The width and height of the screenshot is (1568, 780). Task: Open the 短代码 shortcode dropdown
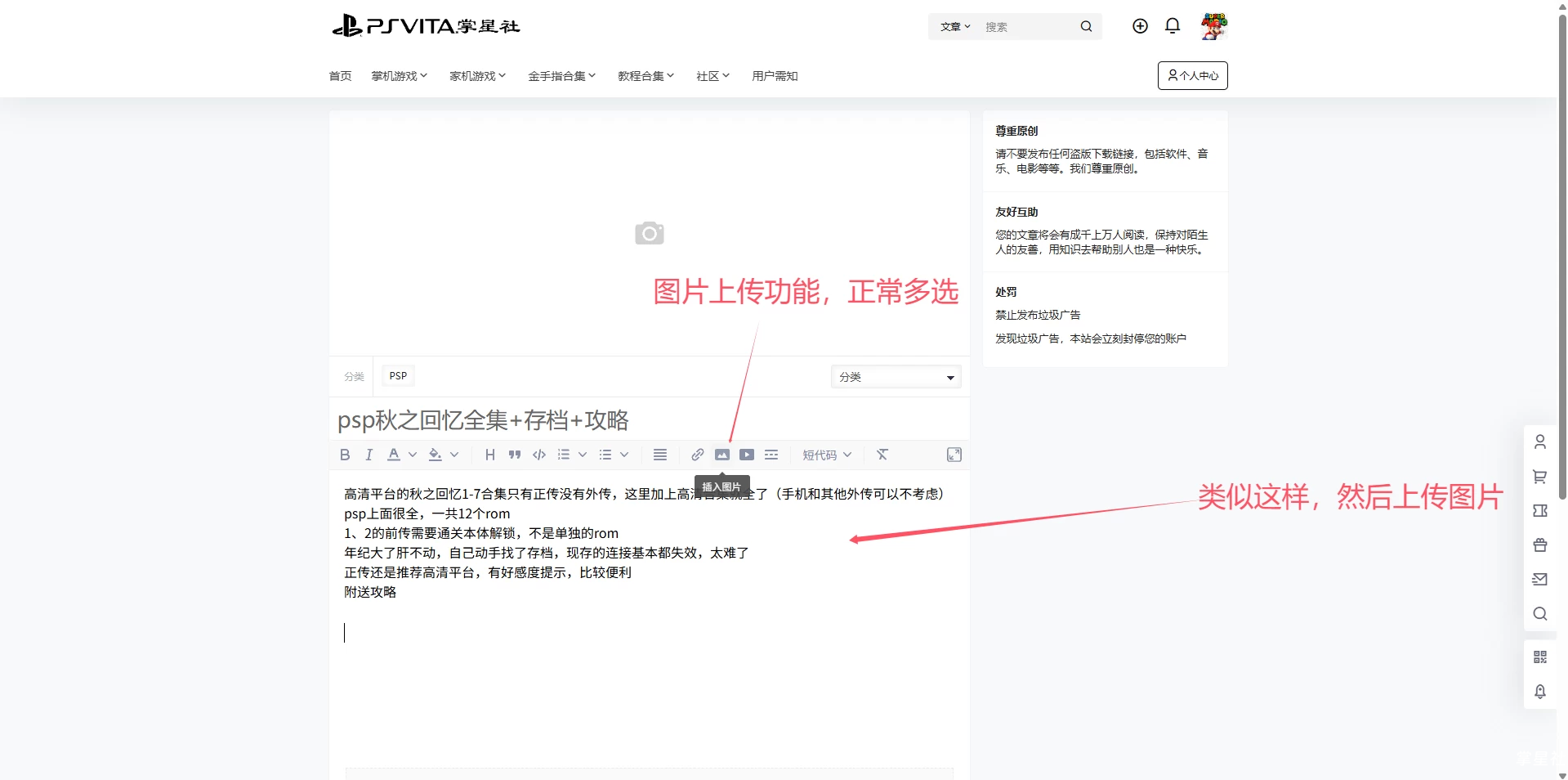point(827,455)
